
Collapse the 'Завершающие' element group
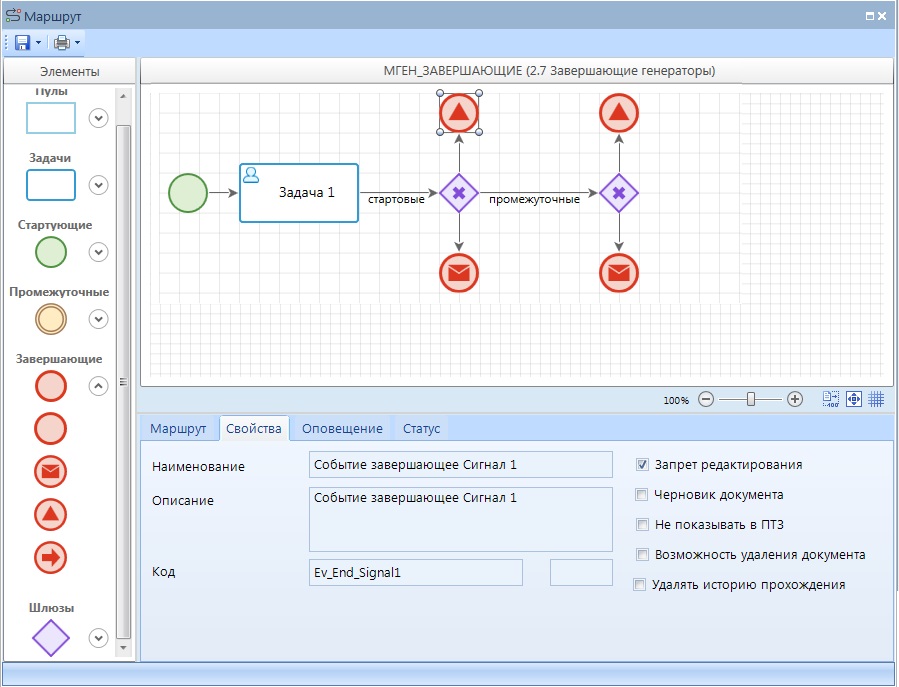pos(98,384)
